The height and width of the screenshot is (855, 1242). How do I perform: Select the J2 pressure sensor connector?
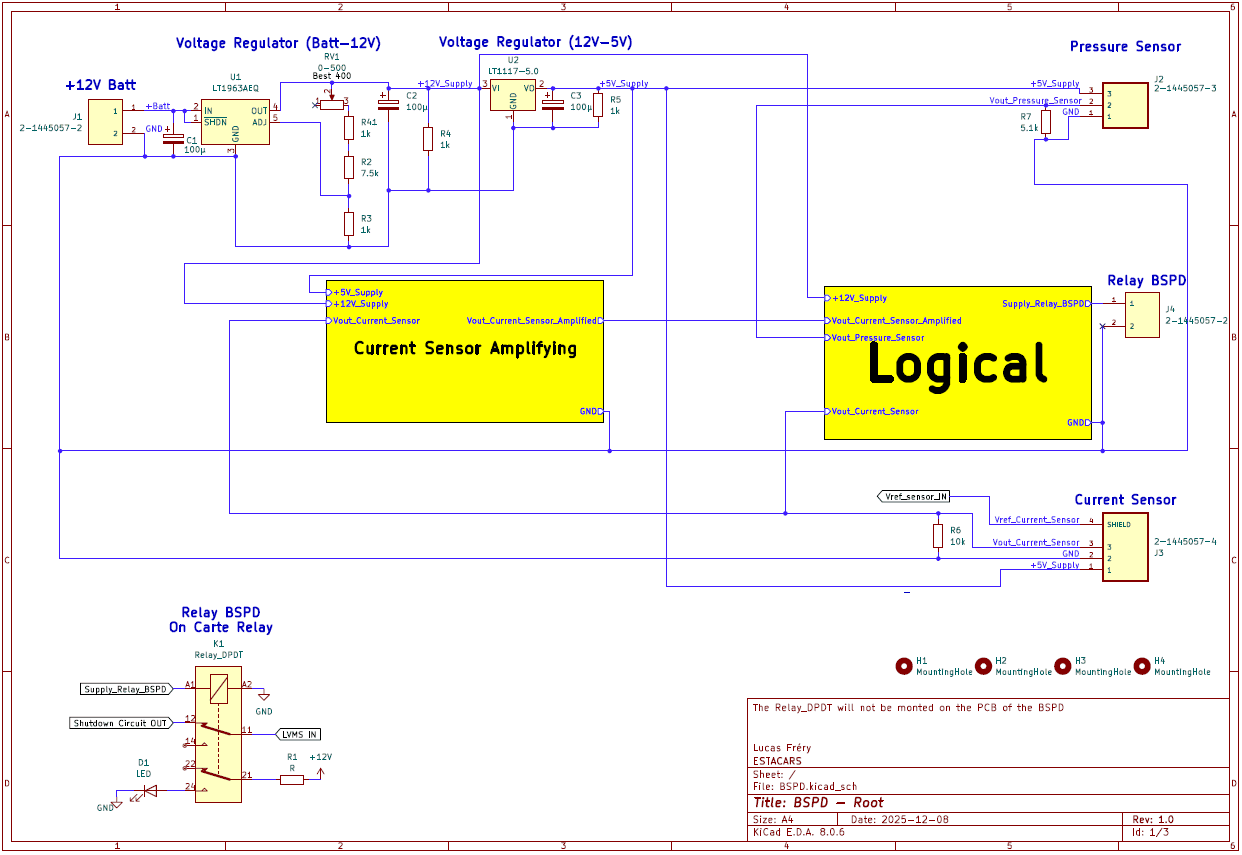[x=1125, y=106]
